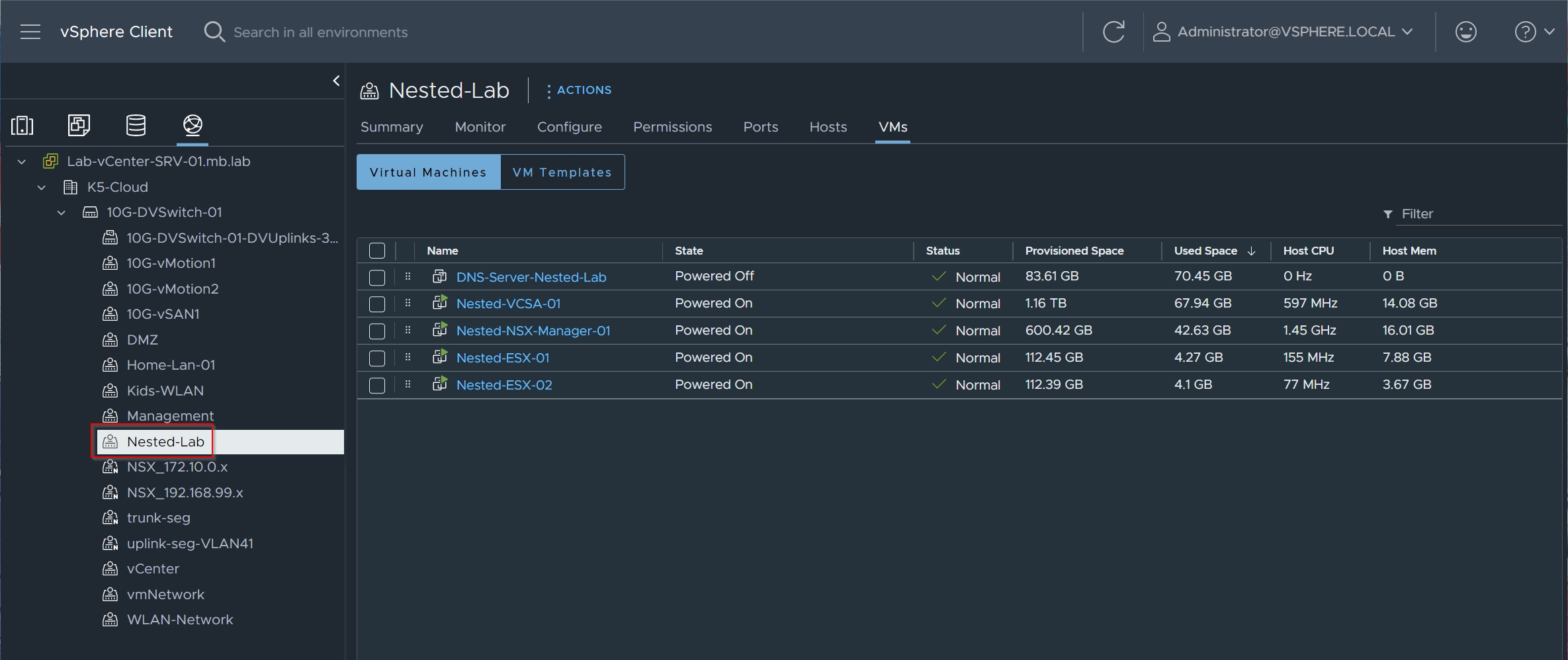Select the 10G-vMotion2 port group
1568x660 pixels.
tap(172, 289)
